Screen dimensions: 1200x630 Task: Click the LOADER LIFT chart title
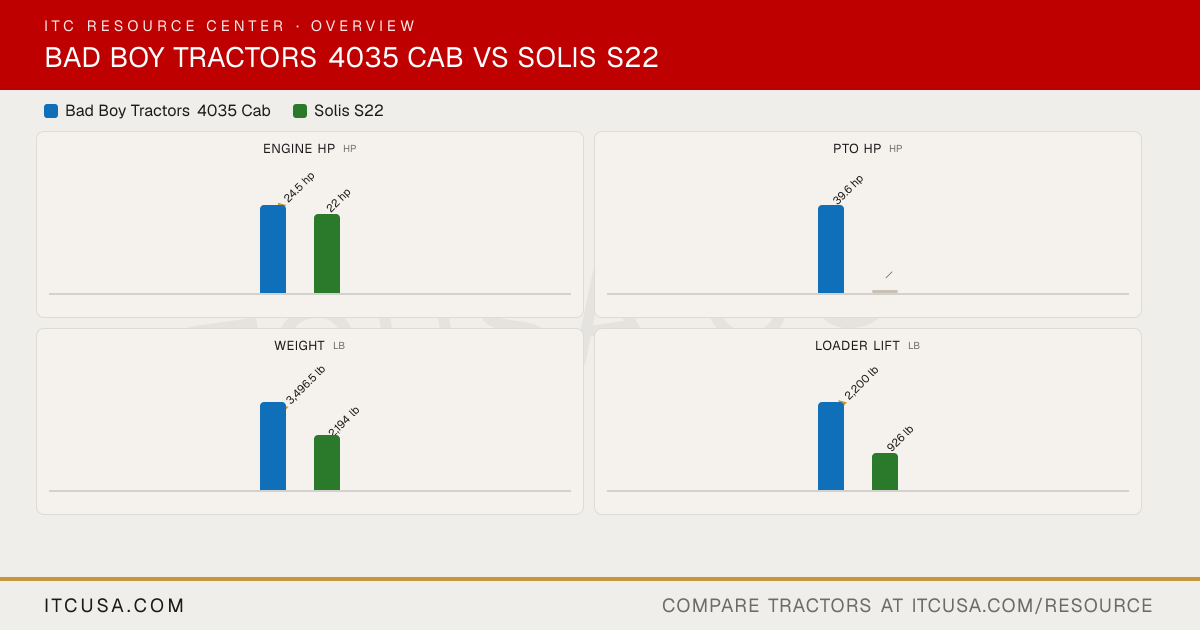(857, 346)
